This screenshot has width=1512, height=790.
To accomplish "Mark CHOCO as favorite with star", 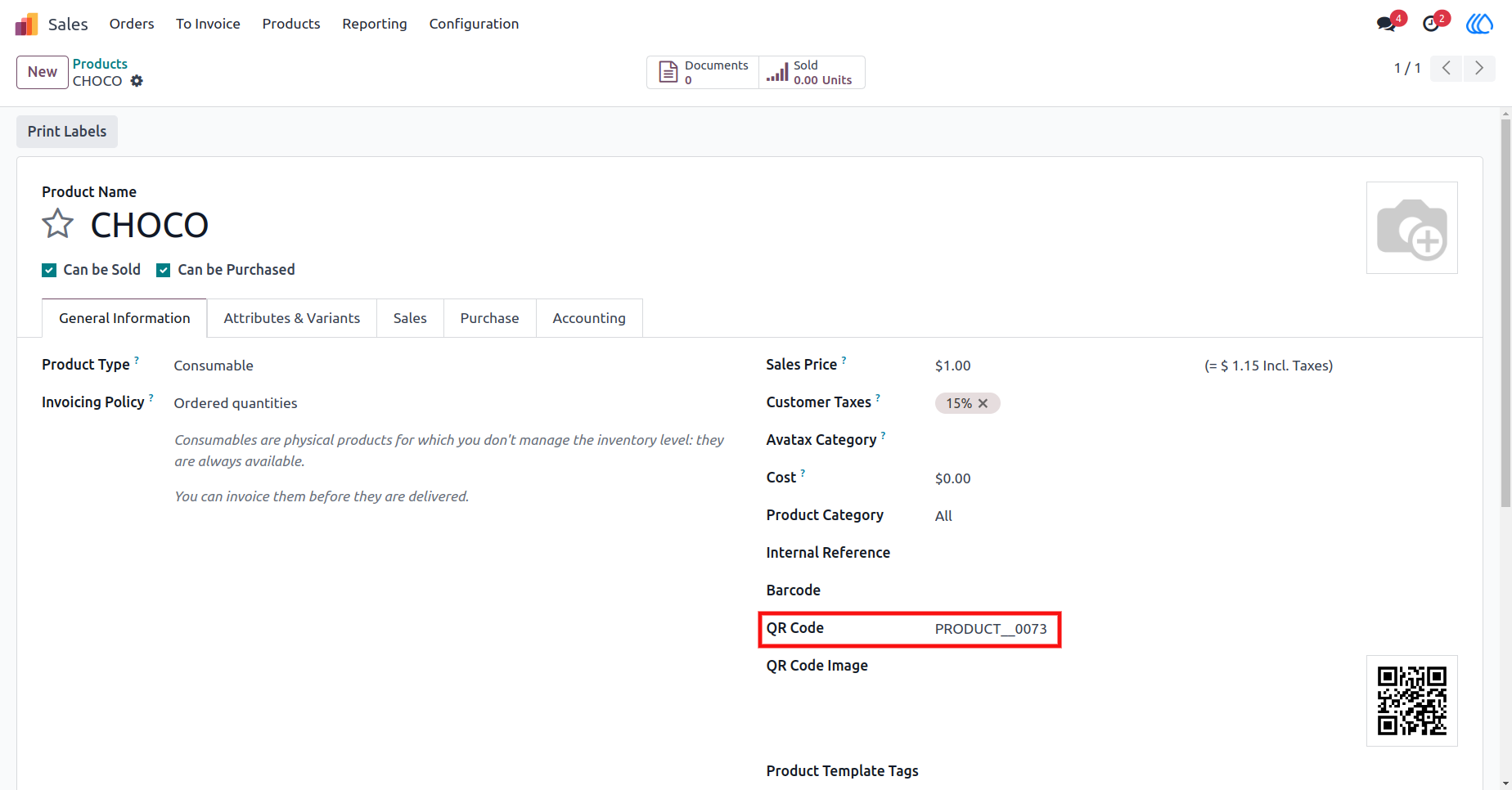I will tap(58, 224).
